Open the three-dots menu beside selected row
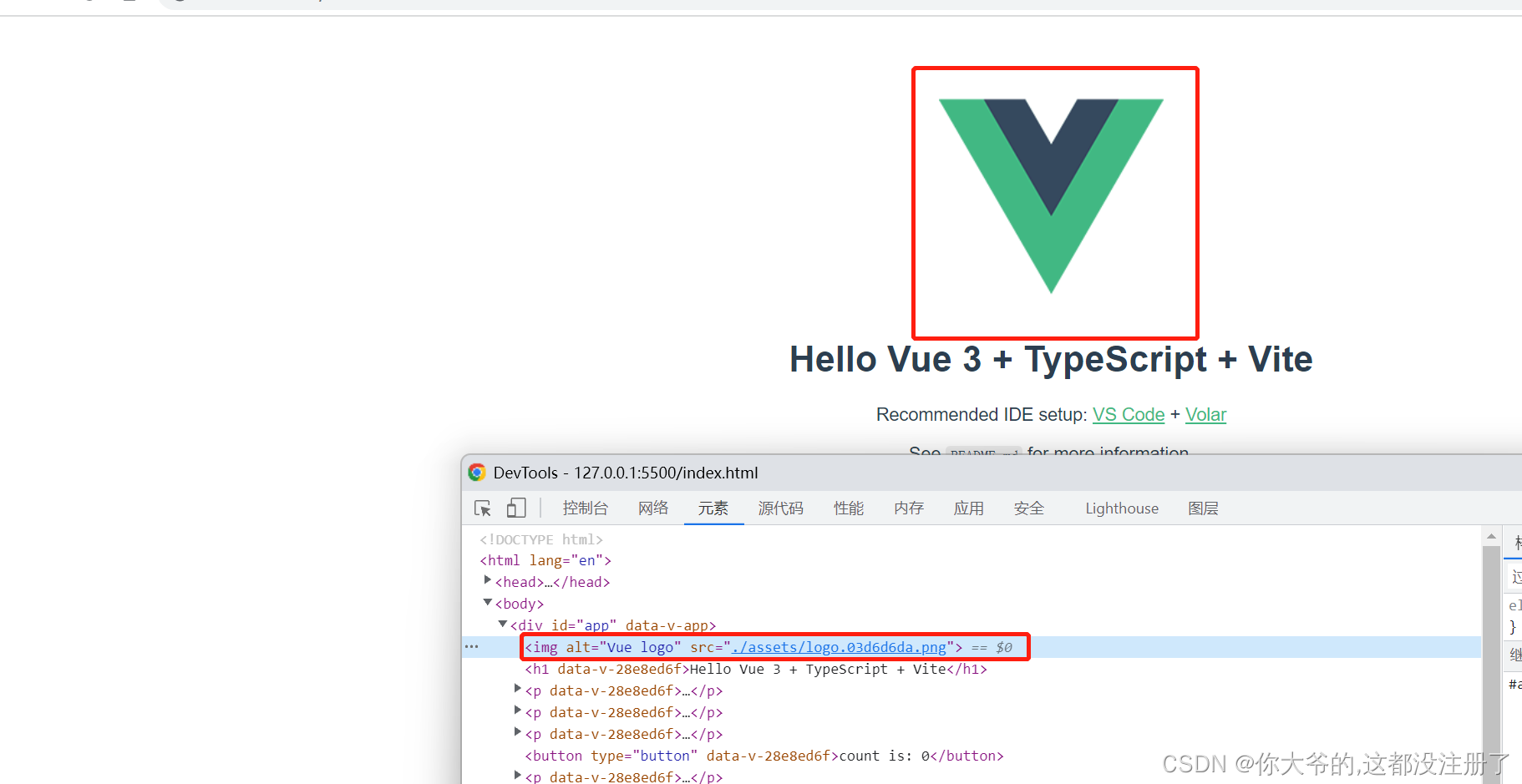The height and width of the screenshot is (784, 1522). [472, 647]
